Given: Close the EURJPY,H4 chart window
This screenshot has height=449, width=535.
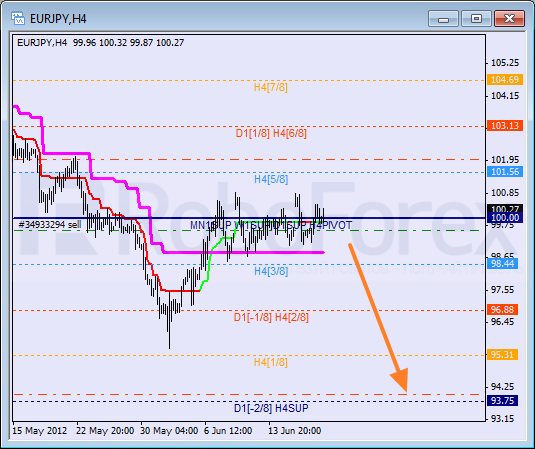Looking at the screenshot, I should [x=509, y=18].
